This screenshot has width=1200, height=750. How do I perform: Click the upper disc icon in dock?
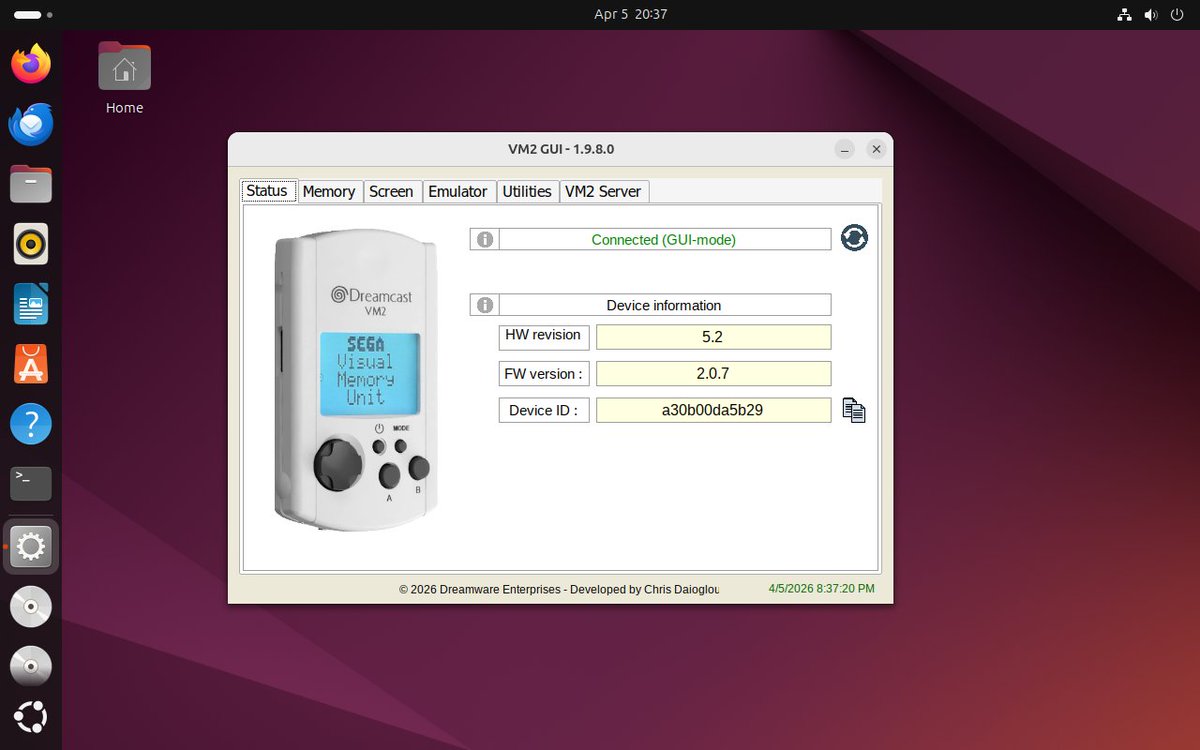[x=31, y=606]
